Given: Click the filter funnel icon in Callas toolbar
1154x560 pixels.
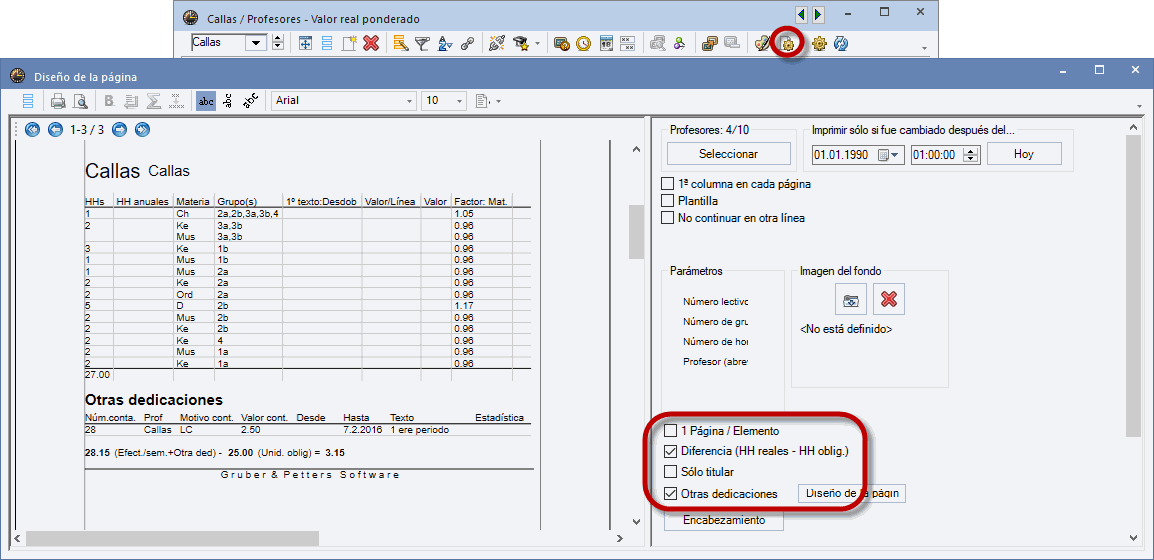Looking at the screenshot, I should (422, 43).
